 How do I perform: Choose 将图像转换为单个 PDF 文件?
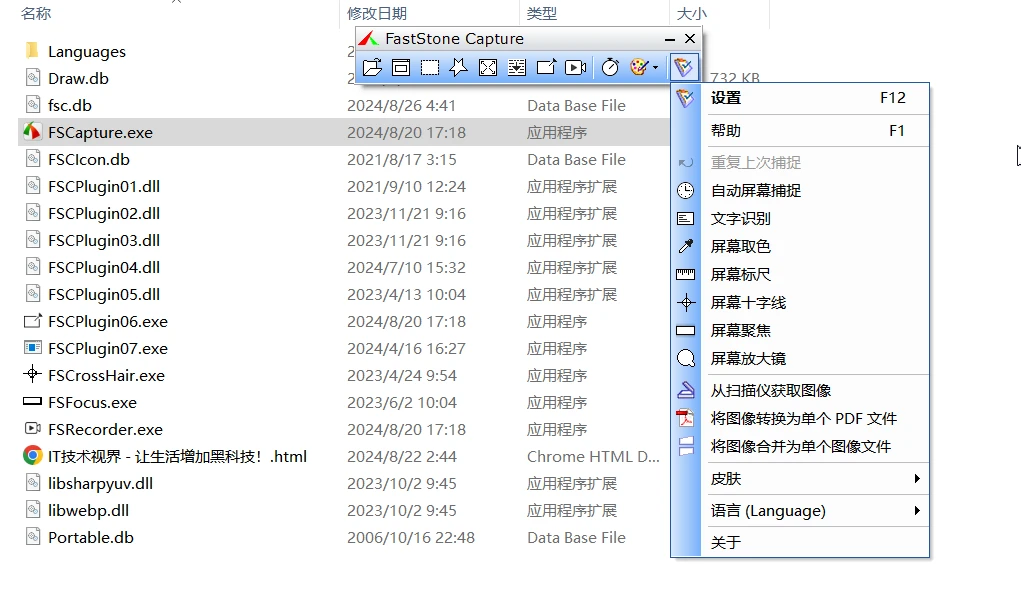click(815, 419)
